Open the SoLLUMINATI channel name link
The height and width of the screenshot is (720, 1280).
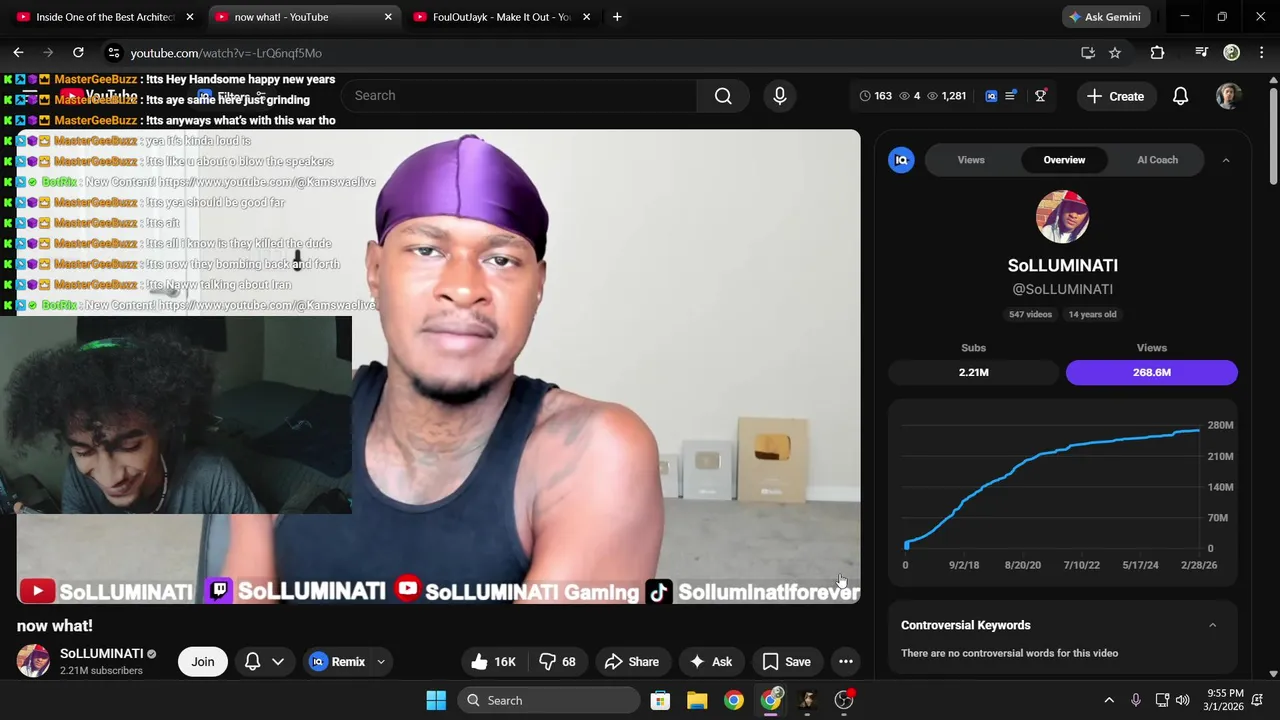click(x=101, y=654)
